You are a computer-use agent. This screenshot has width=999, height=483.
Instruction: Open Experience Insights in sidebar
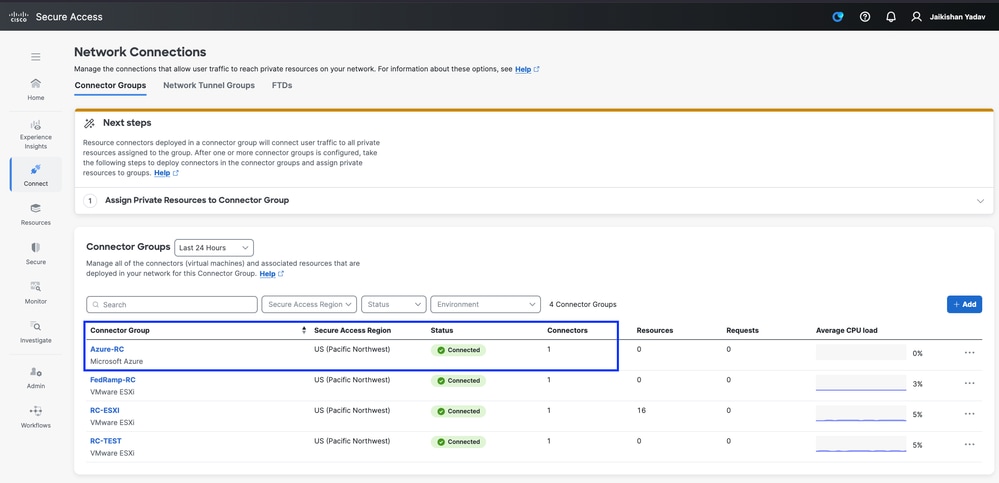pyautogui.click(x=36, y=132)
